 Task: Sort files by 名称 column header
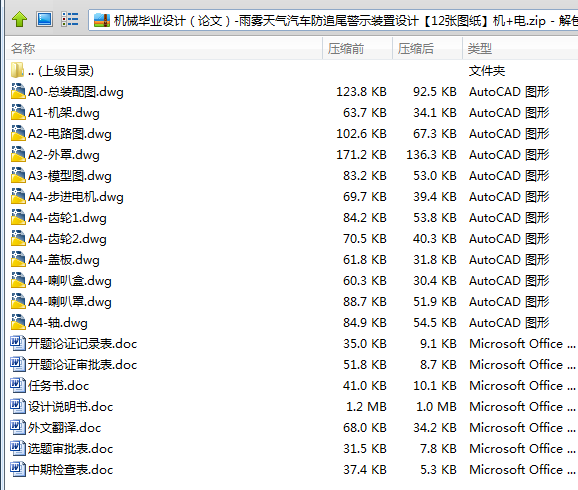(164, 48)
